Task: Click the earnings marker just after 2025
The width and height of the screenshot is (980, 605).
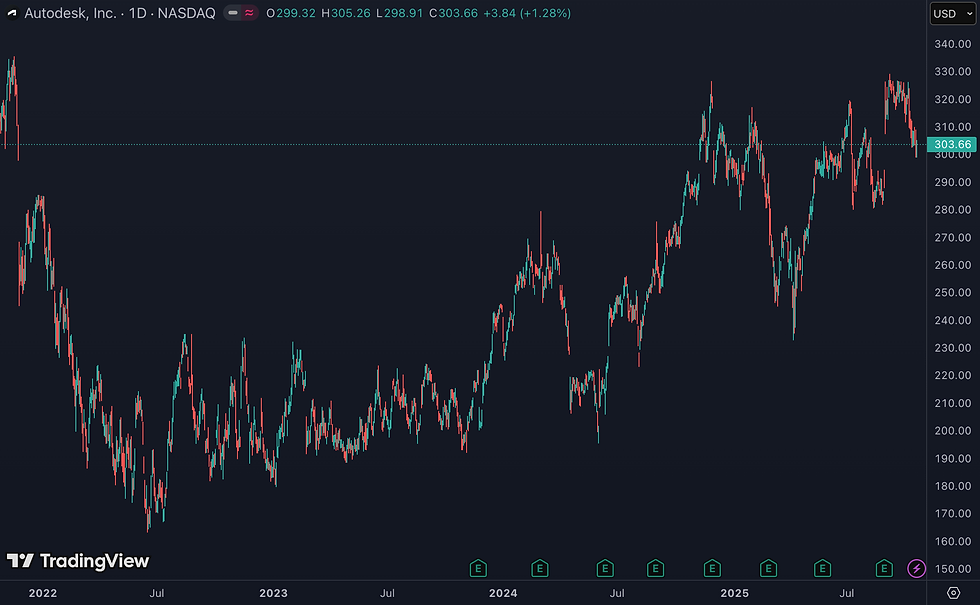Action: coord(769,569)
